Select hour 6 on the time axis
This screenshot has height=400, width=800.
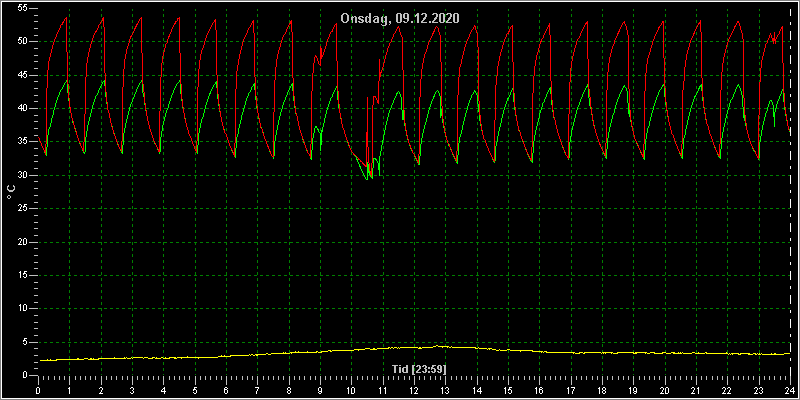point(226,390)
